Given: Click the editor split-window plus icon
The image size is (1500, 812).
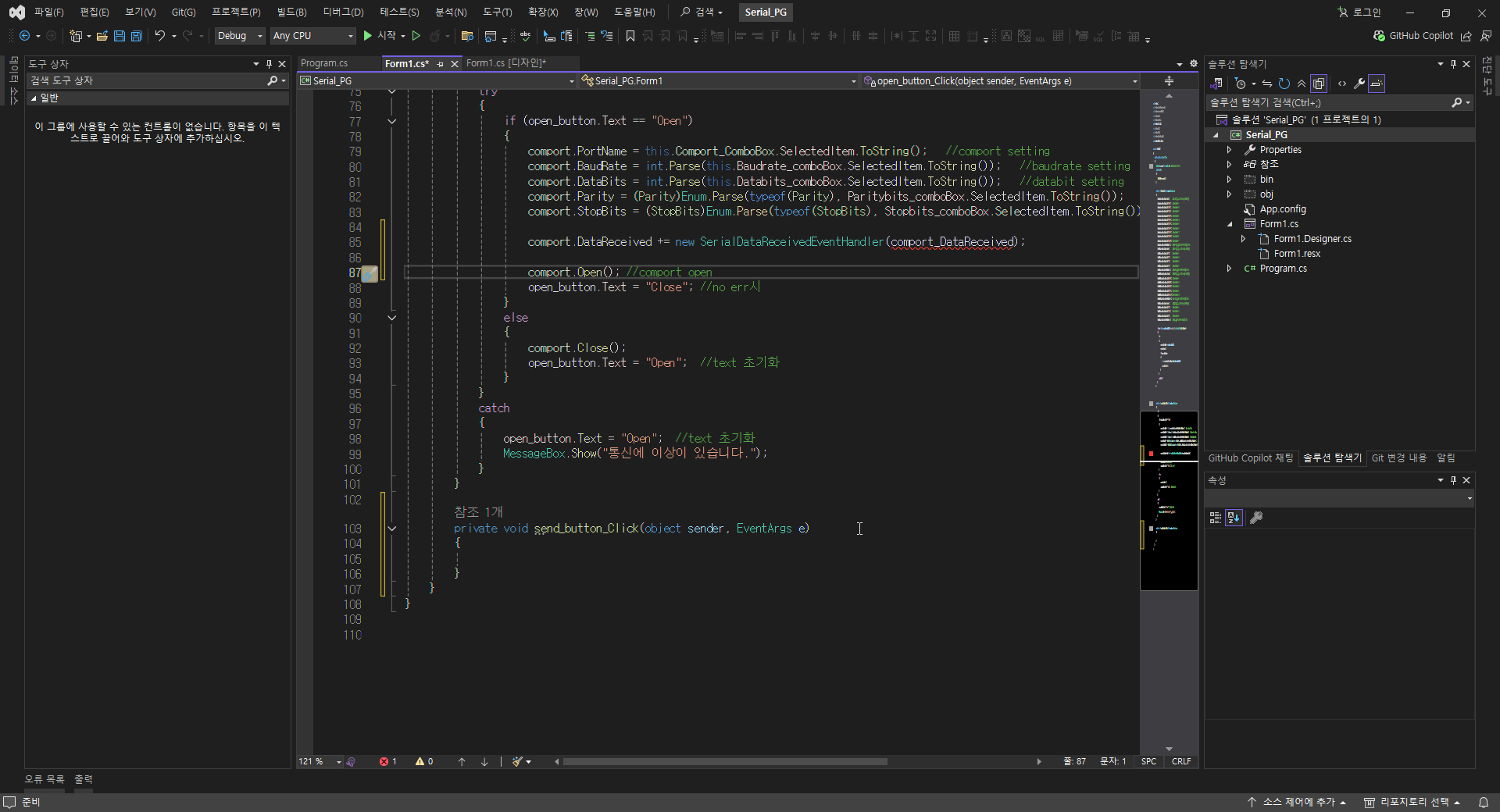Looking at the screenshot, I should (x=1169, y=81).
